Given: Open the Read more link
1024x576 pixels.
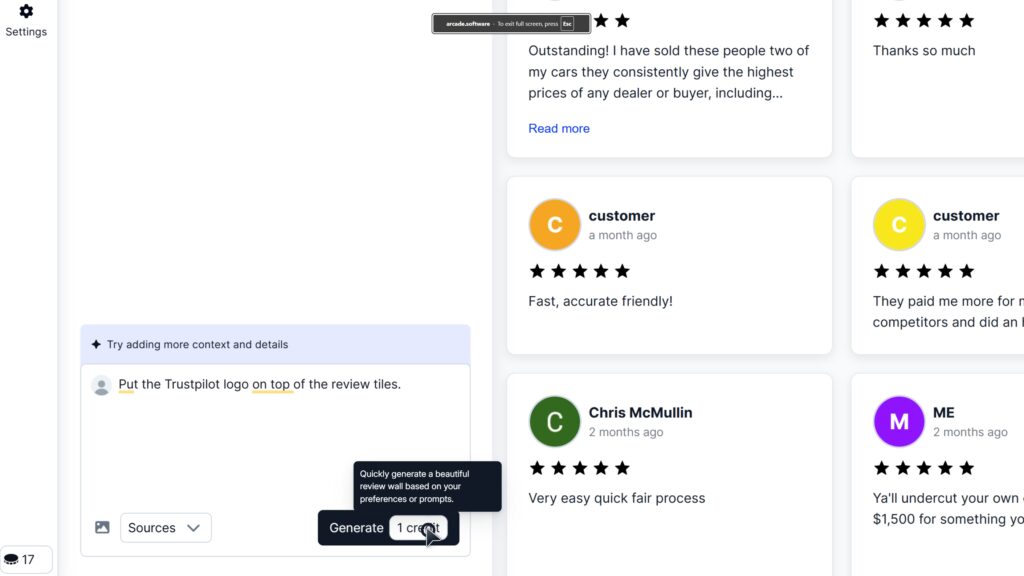Looking at the screenshot, I should coord(558,128).
